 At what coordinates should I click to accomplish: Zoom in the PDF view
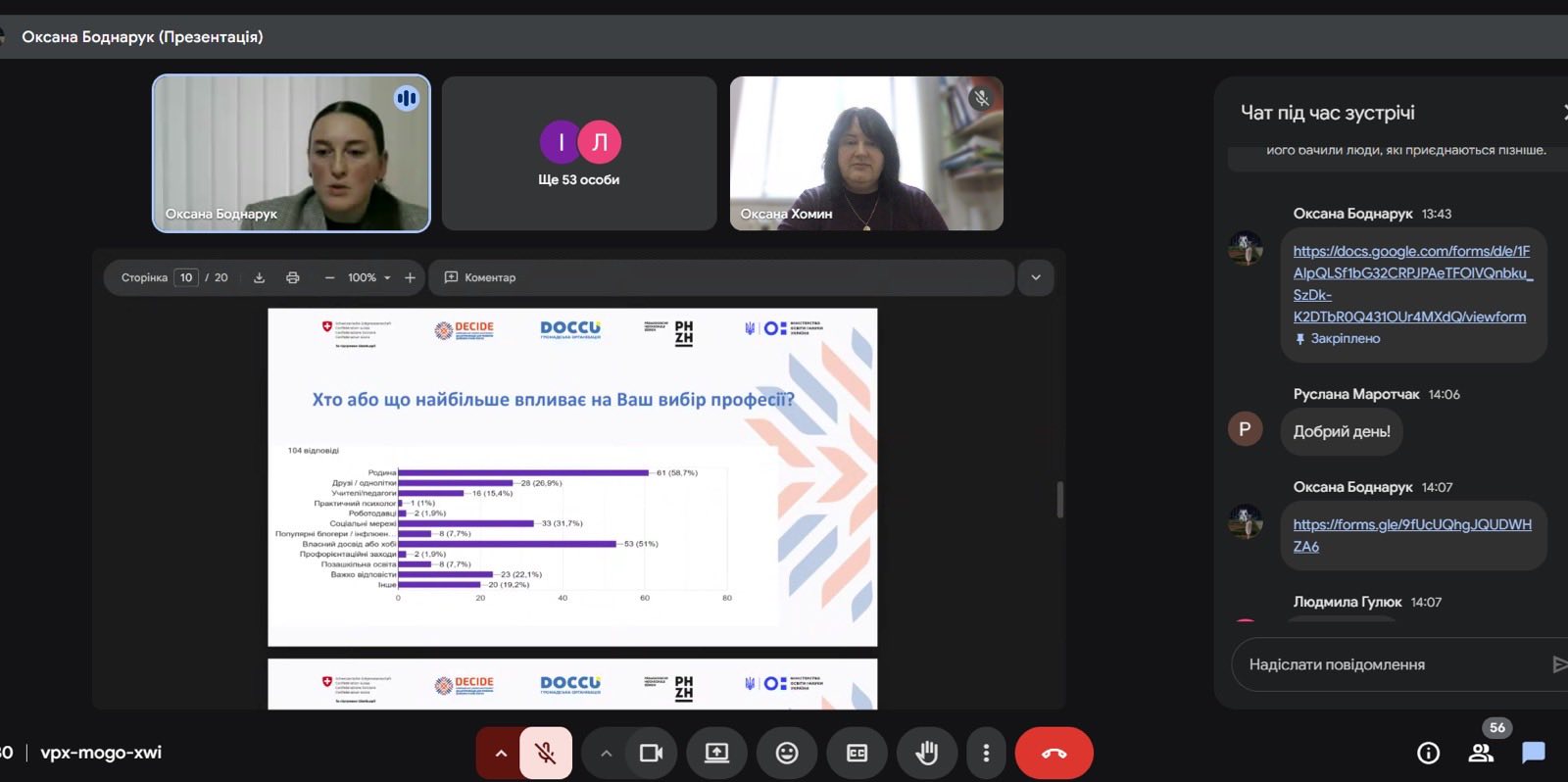pyautogui.click(x=410, y=277)
